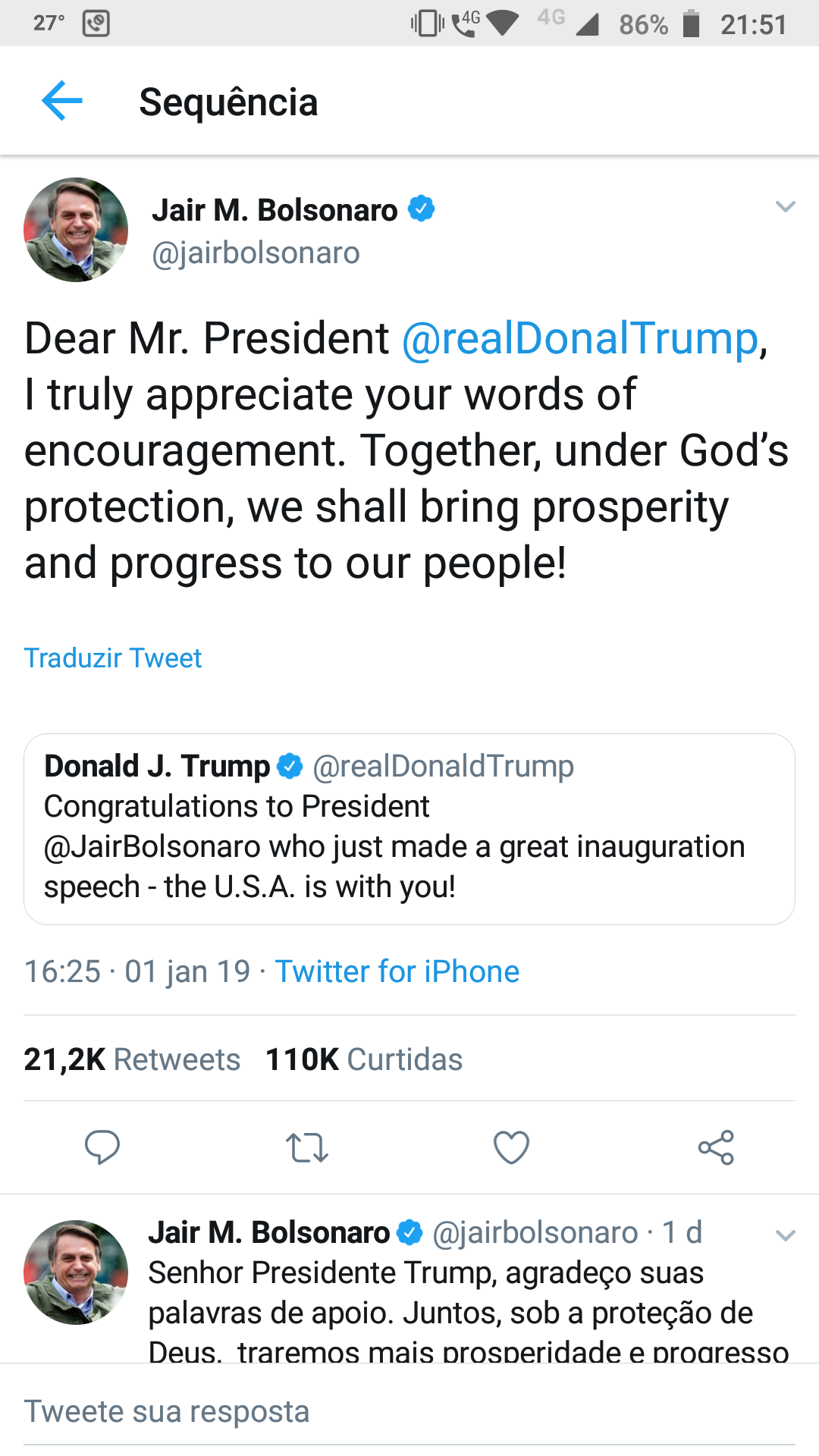Expand the reply tweet options chevron
Screen dimensions: 819x1456
pos(786,1235)
